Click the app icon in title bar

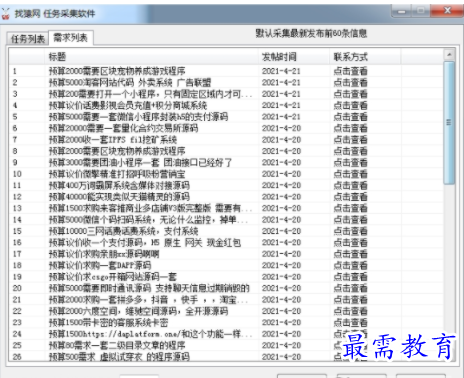pos(6,14)
